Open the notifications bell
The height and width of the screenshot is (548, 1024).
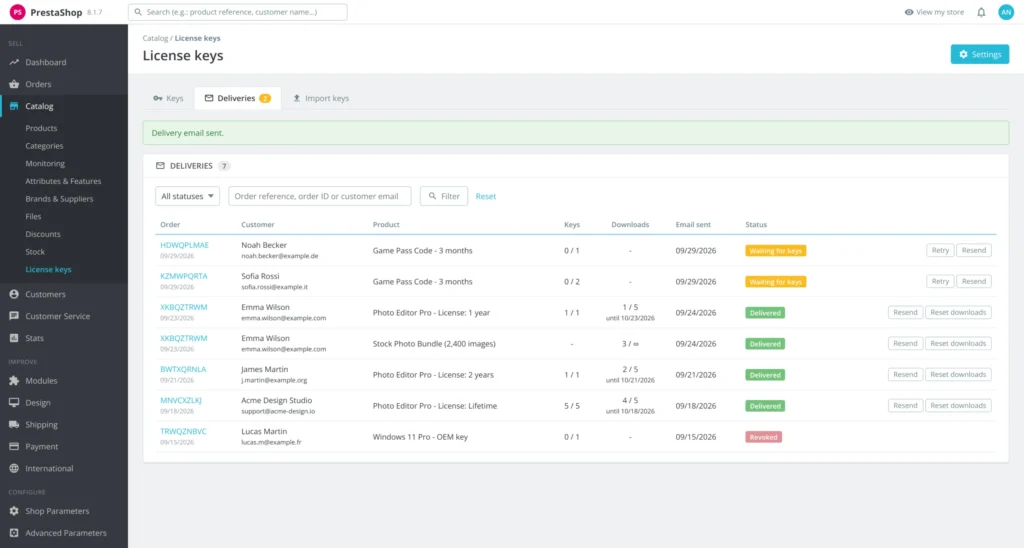pos(981,12)
